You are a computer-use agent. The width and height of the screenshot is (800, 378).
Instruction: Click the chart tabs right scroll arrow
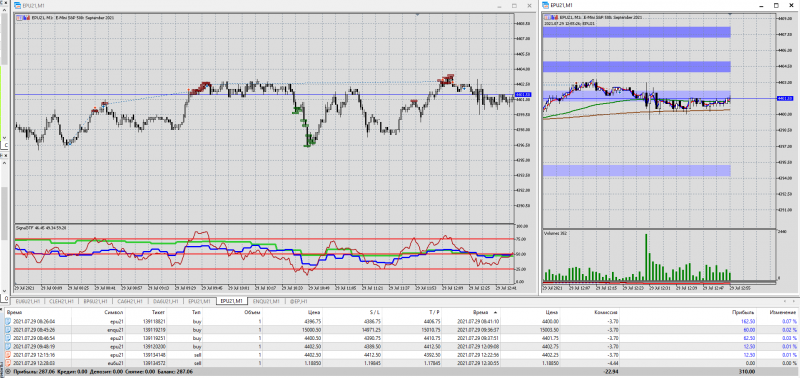coord(795,301)
